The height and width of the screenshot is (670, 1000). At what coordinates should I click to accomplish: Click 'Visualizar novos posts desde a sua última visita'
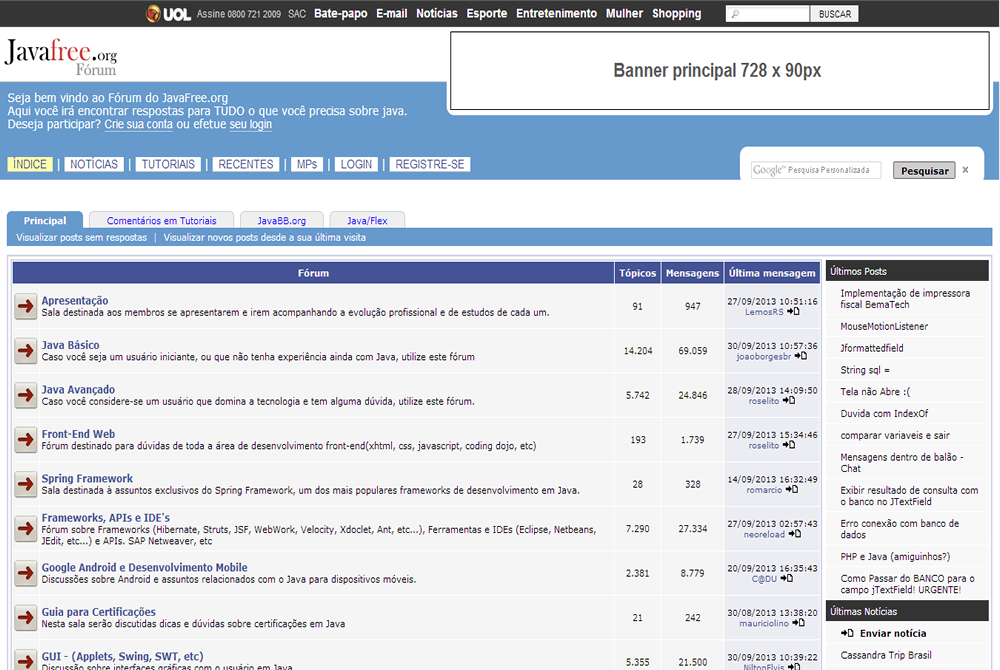[265, 238]
